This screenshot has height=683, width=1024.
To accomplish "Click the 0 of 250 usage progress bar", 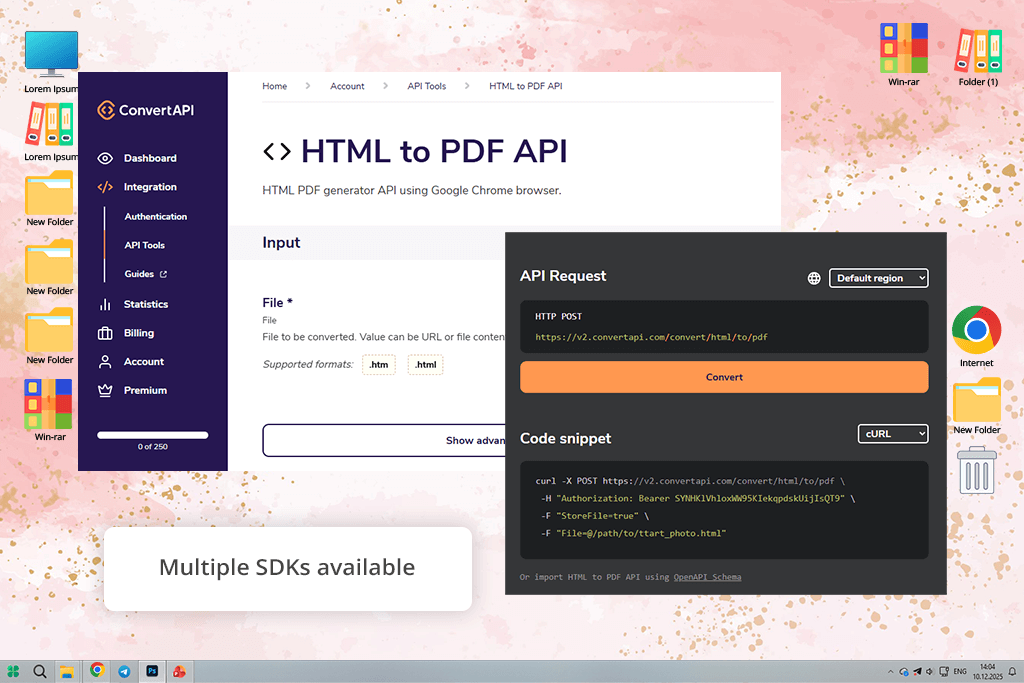I will coord(153,435).
